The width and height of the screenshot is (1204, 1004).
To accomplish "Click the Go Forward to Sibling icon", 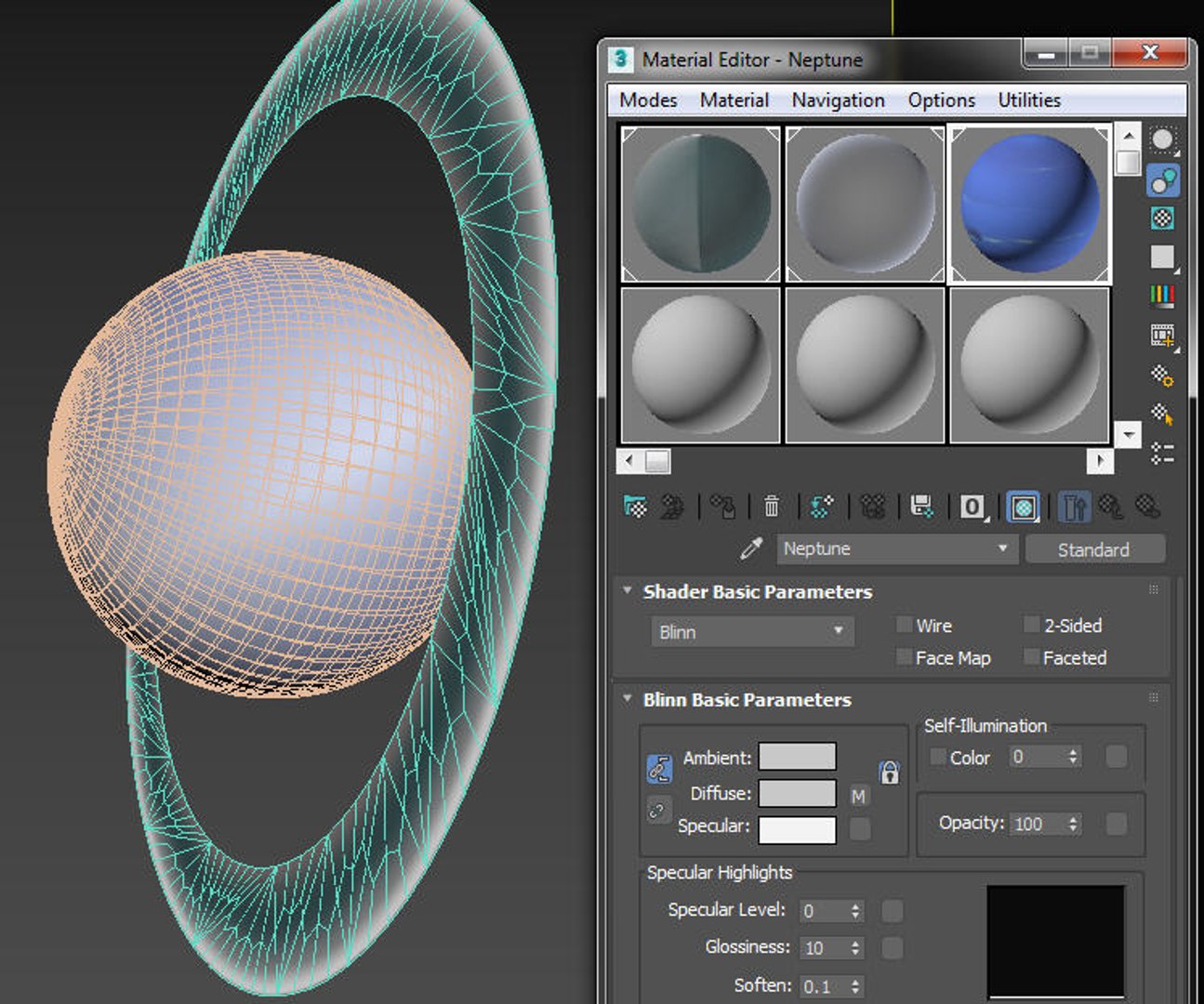I will (x=1148, y=507).
